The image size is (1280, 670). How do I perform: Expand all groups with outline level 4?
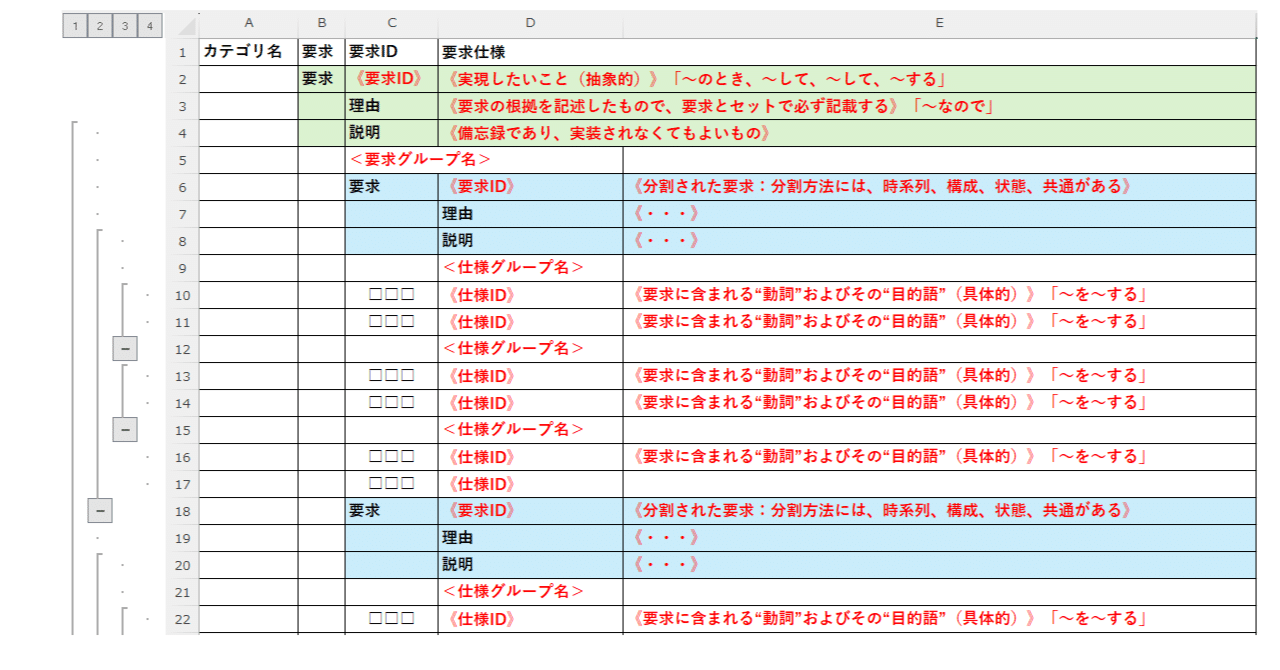149,26
